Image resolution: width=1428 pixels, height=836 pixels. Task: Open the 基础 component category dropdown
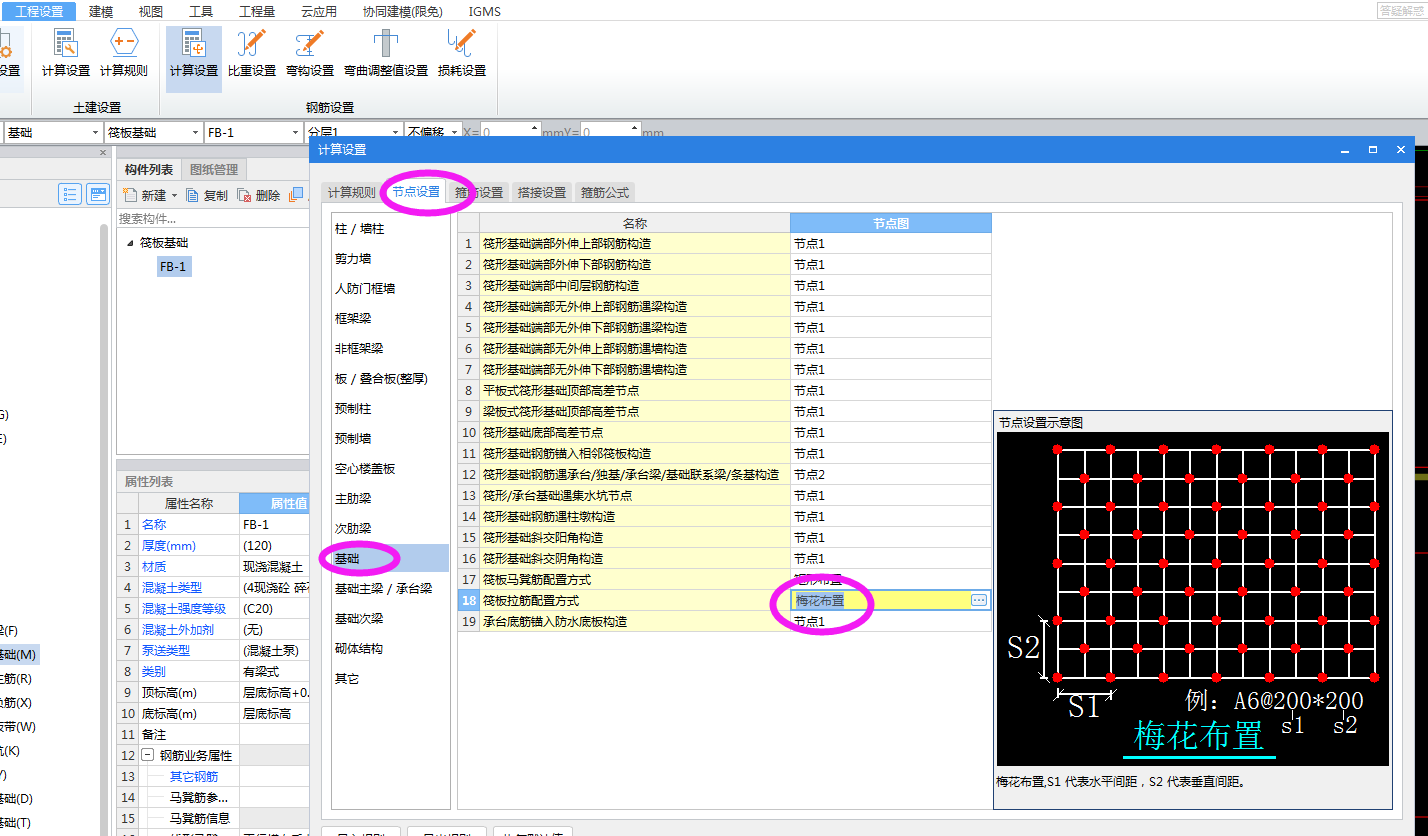95,132
